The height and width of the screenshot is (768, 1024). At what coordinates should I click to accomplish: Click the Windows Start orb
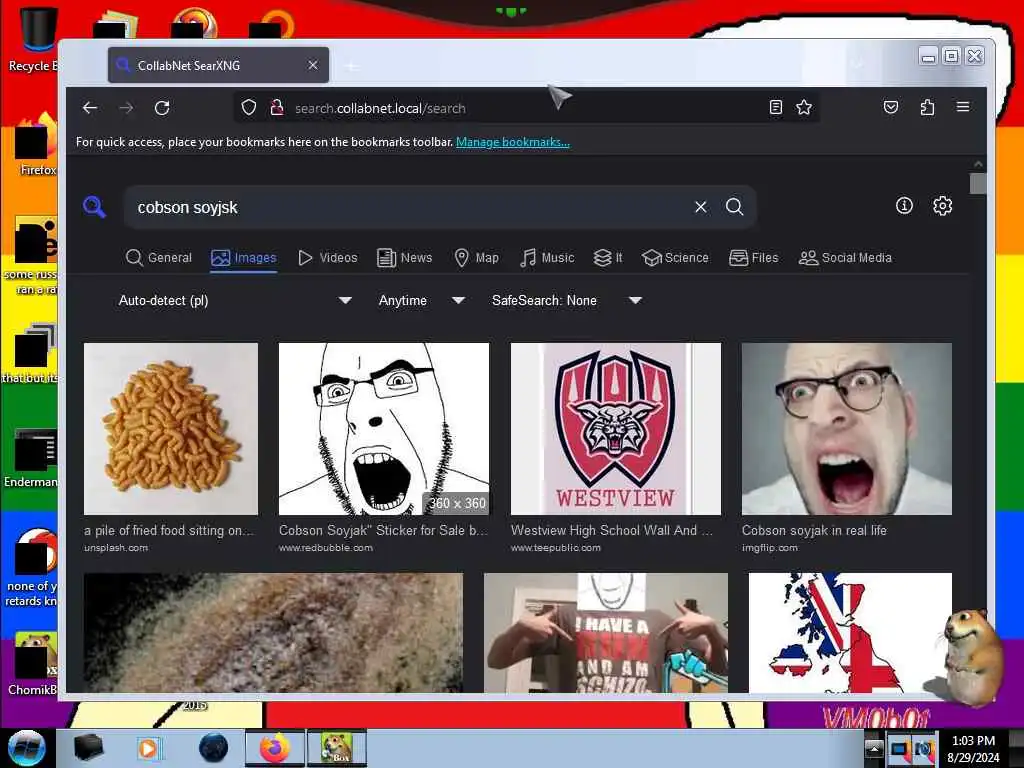27,748
